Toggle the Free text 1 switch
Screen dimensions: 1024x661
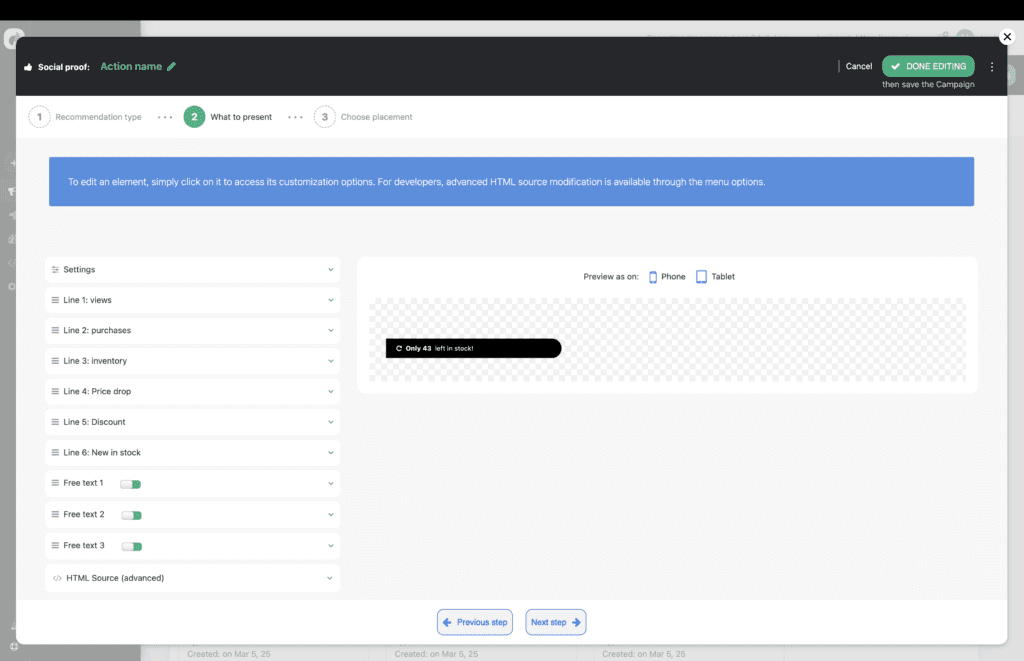coord(130,484)
